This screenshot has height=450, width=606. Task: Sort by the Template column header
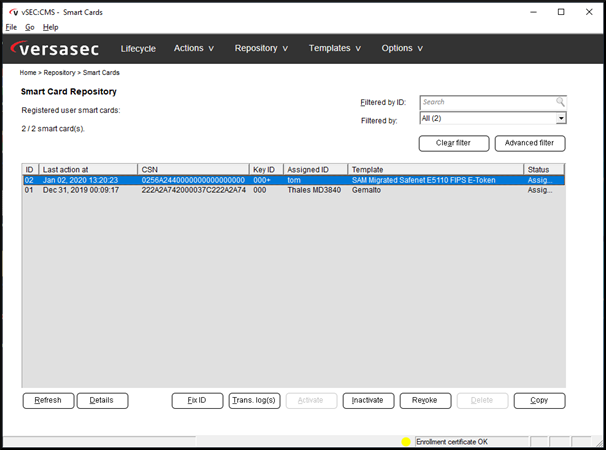point(436,170)
